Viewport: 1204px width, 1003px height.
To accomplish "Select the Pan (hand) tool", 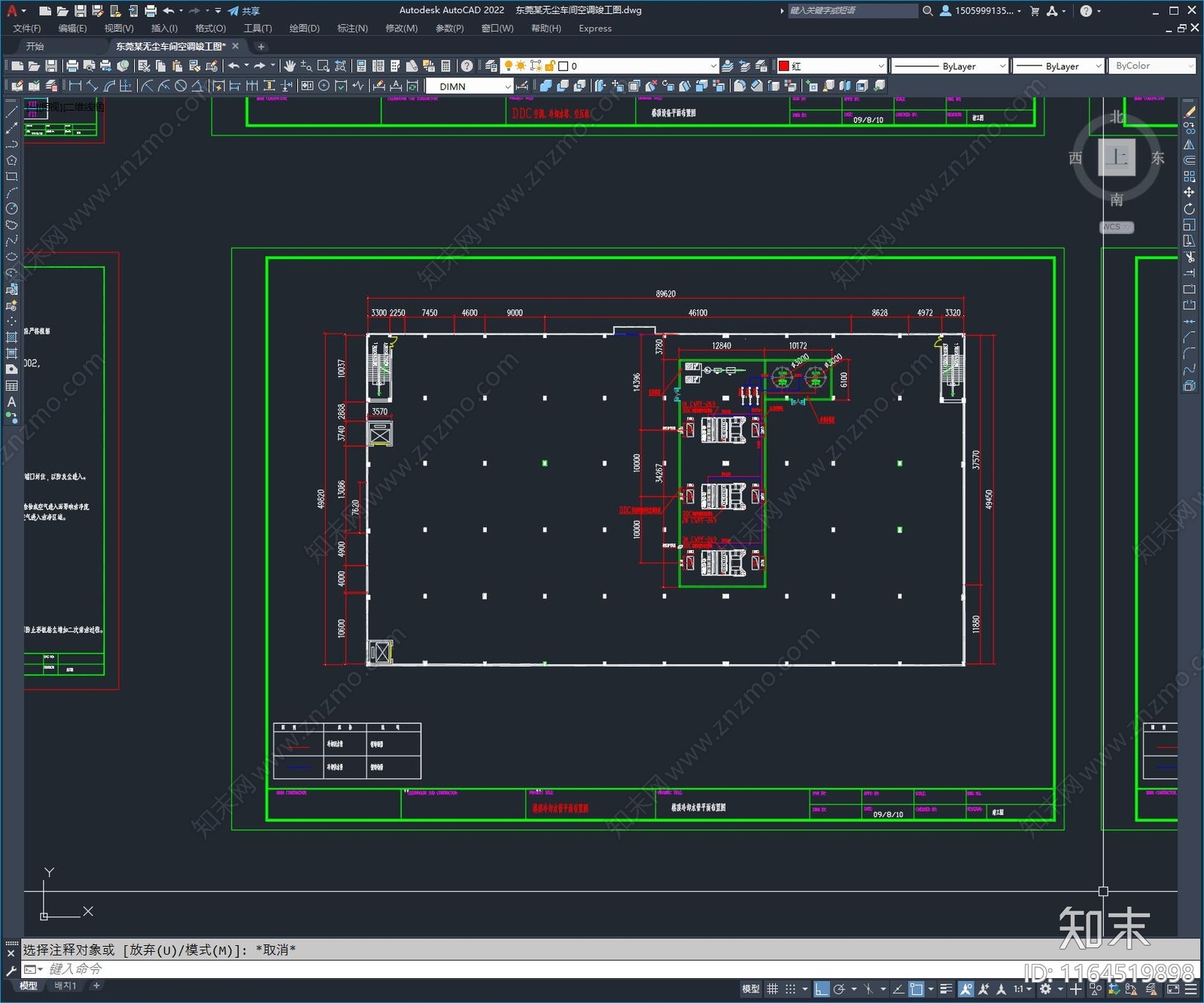I will [x=290, y=66].
